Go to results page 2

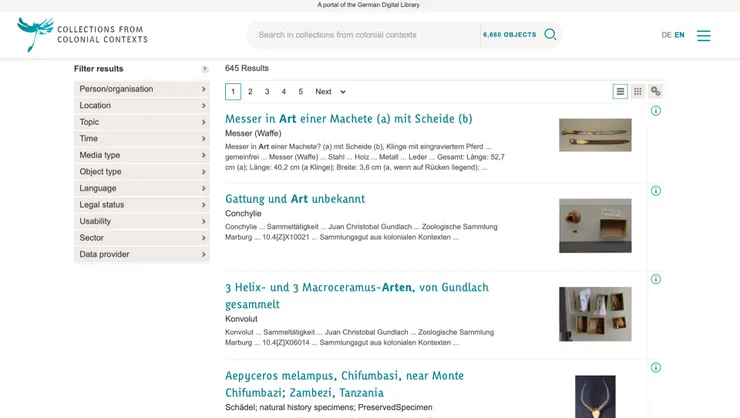coord(250,92)
